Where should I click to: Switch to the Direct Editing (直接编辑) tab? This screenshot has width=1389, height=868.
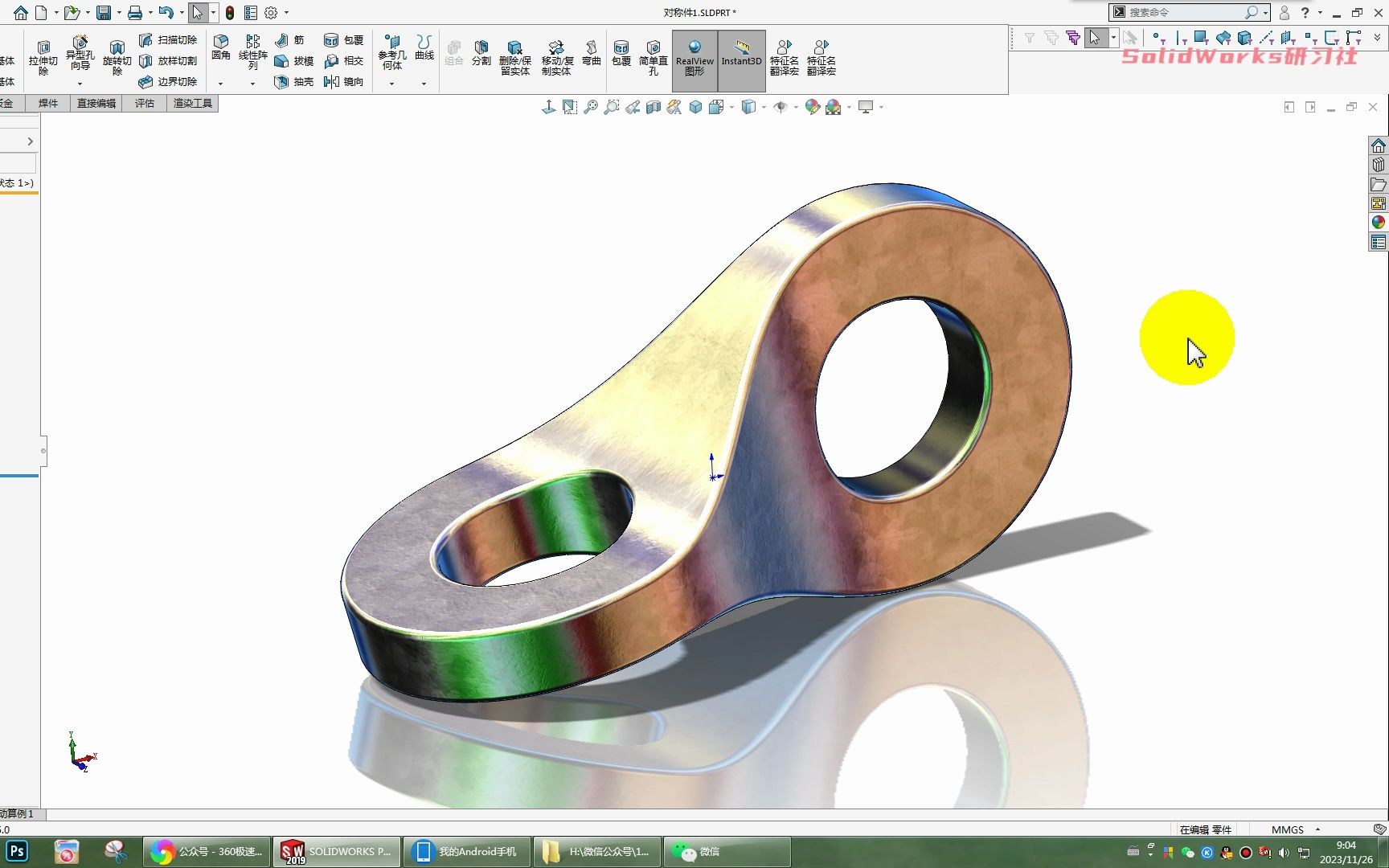[x=96, y=104]
